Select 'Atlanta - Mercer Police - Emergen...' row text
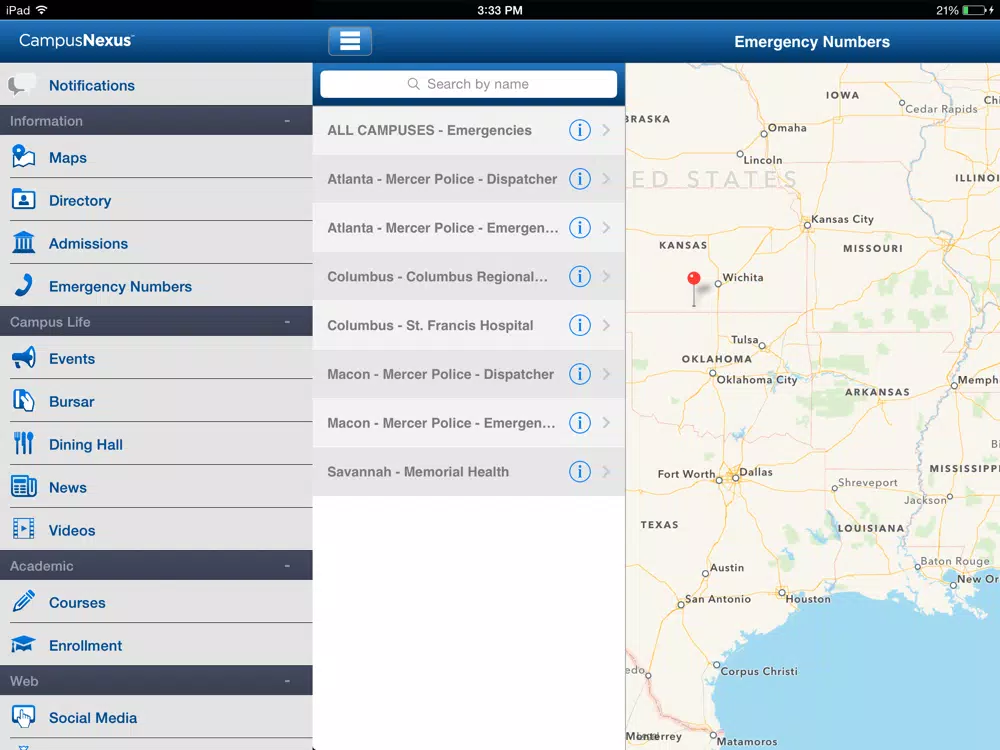 [443, 228]
